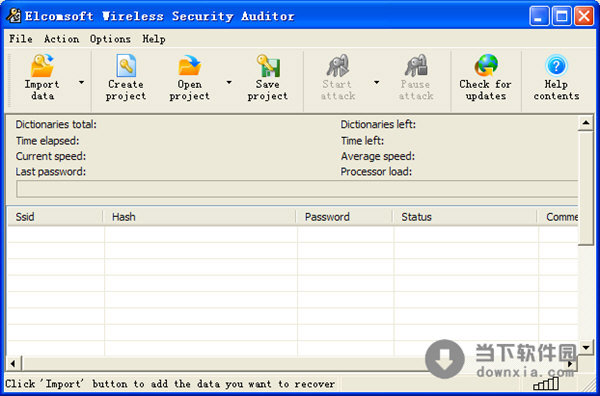
Task: Click the attack progress bar
Action: click(x=297, y=189)
